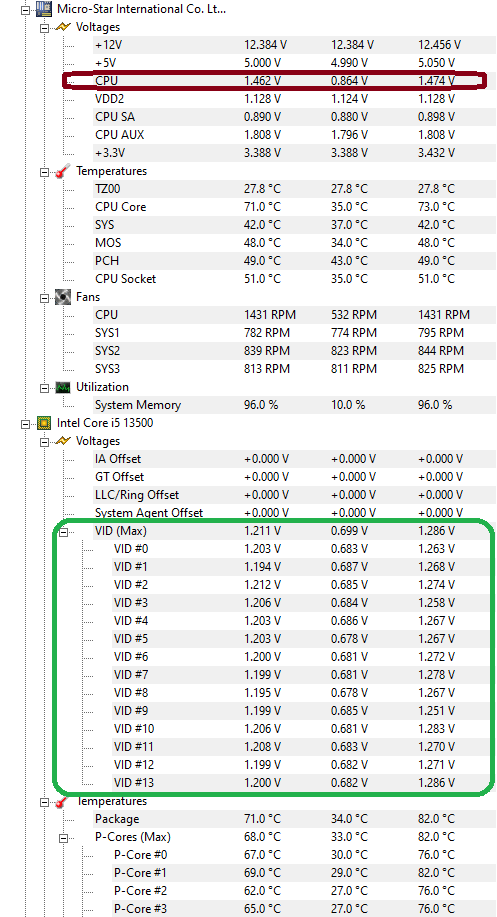Click the 1.286 V max value of VID #13
Image resolution: width=497 pixels, height=917 pixels.
tap(436, 783)
